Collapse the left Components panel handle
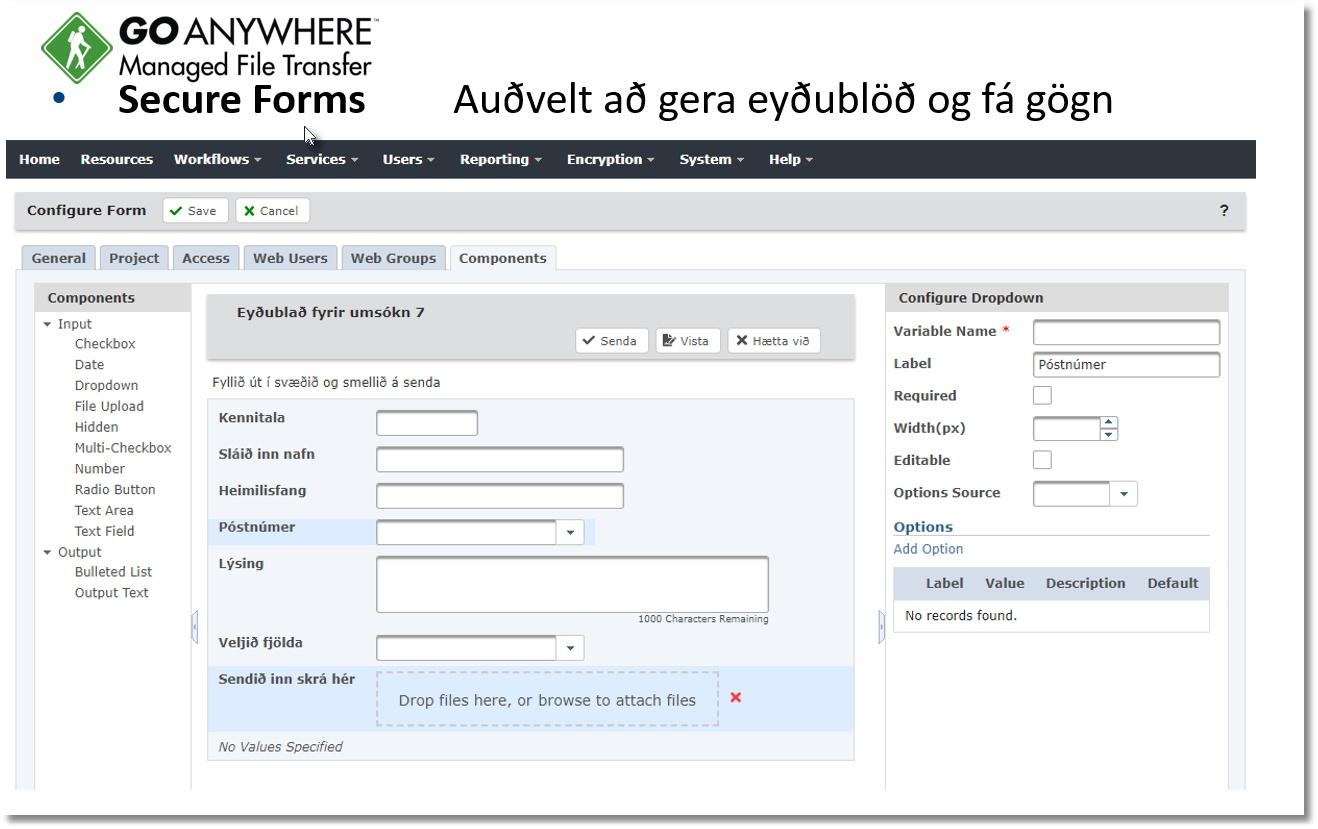This screenshot has height=829, width=1318. click(194, 627)
